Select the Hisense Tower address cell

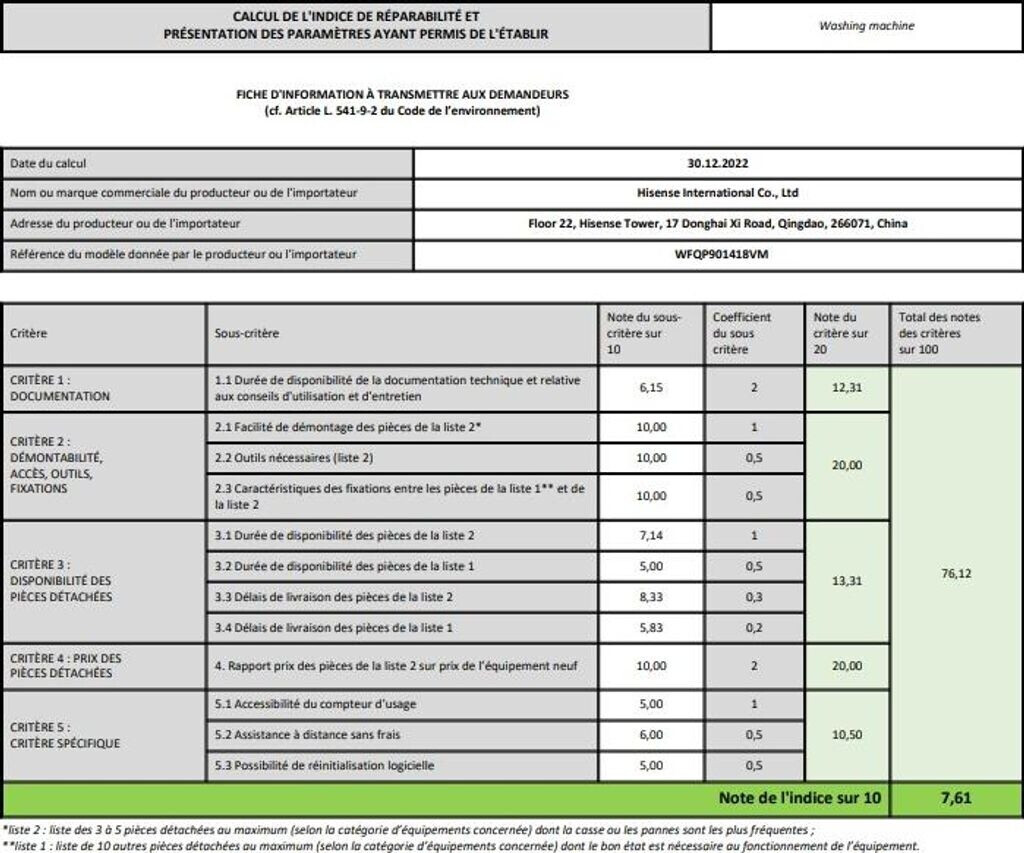pos(717,224)
